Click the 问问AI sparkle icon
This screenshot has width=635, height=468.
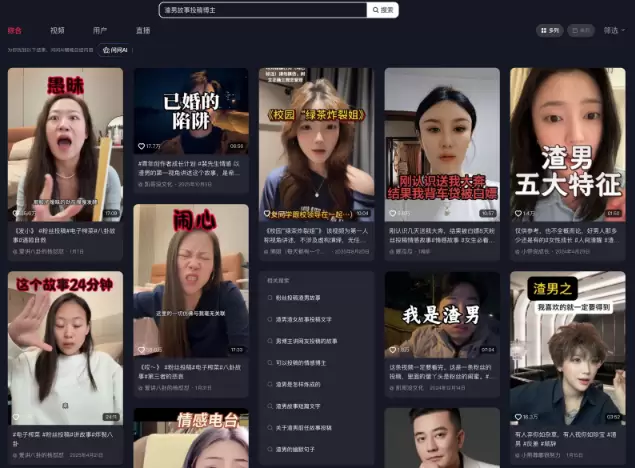[106, 50]
